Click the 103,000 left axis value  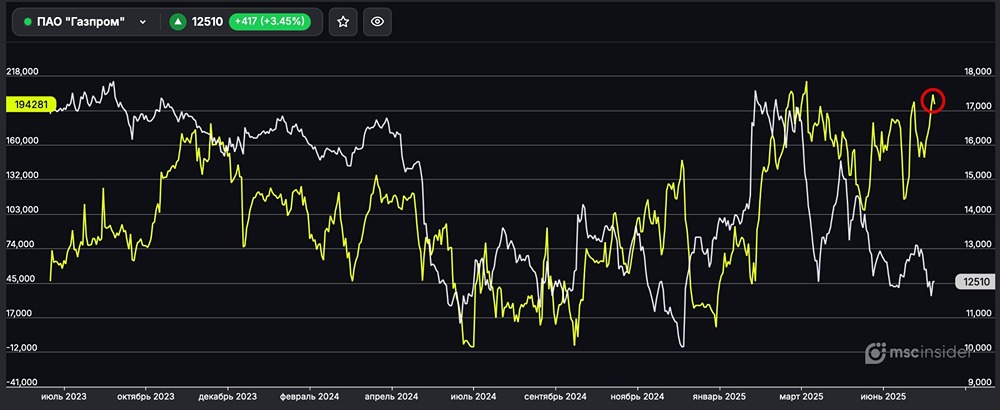click(22, 210)
